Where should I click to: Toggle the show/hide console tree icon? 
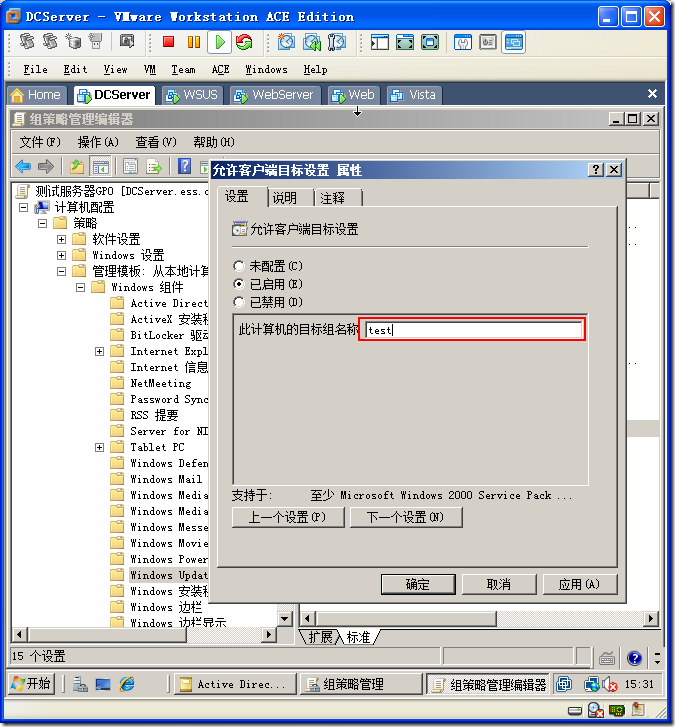[x=101, y=166]
